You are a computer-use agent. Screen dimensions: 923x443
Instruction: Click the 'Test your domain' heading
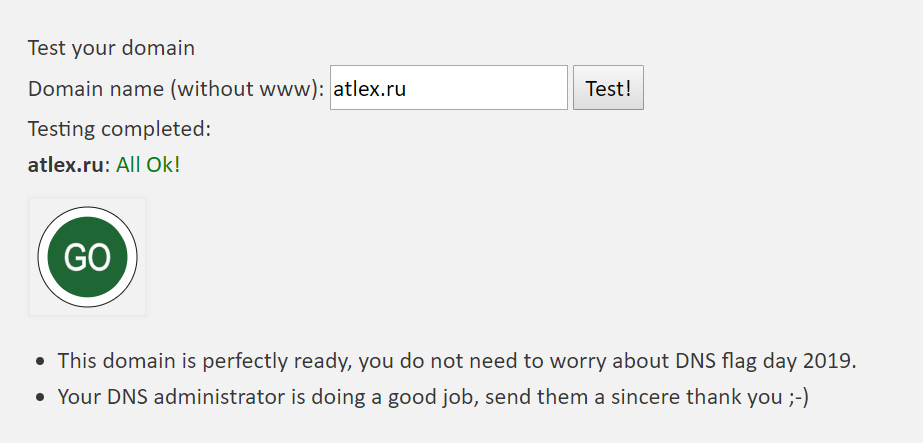tap(111, 48)
